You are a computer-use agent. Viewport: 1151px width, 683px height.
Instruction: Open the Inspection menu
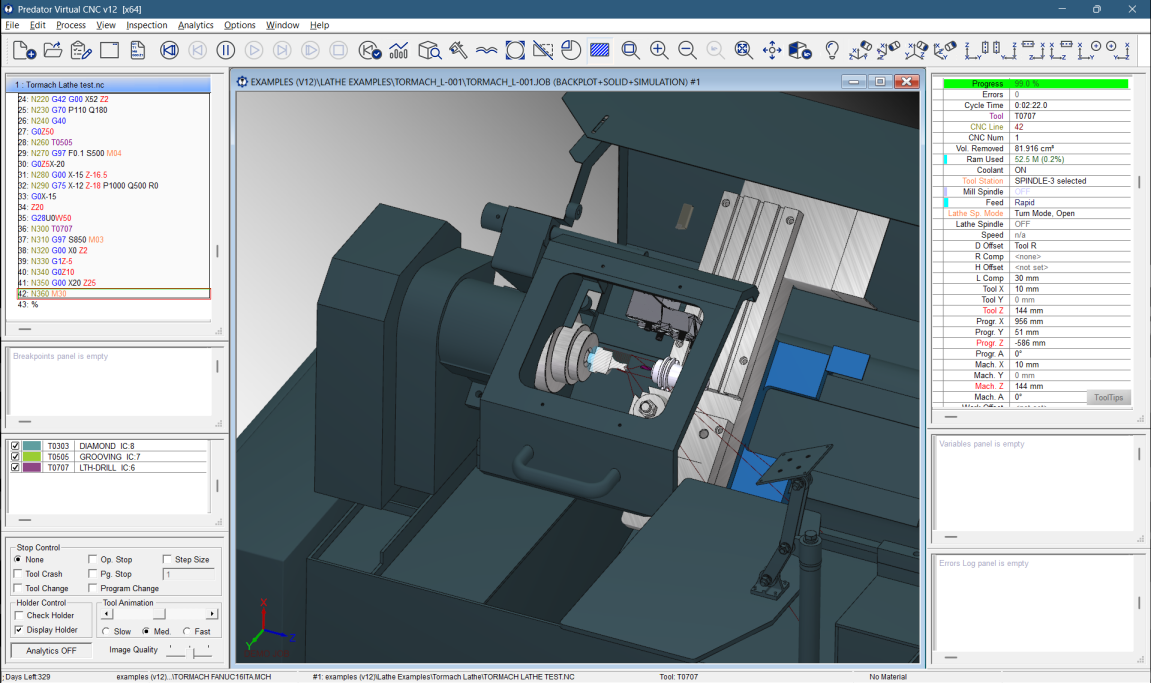pos(147,25)
